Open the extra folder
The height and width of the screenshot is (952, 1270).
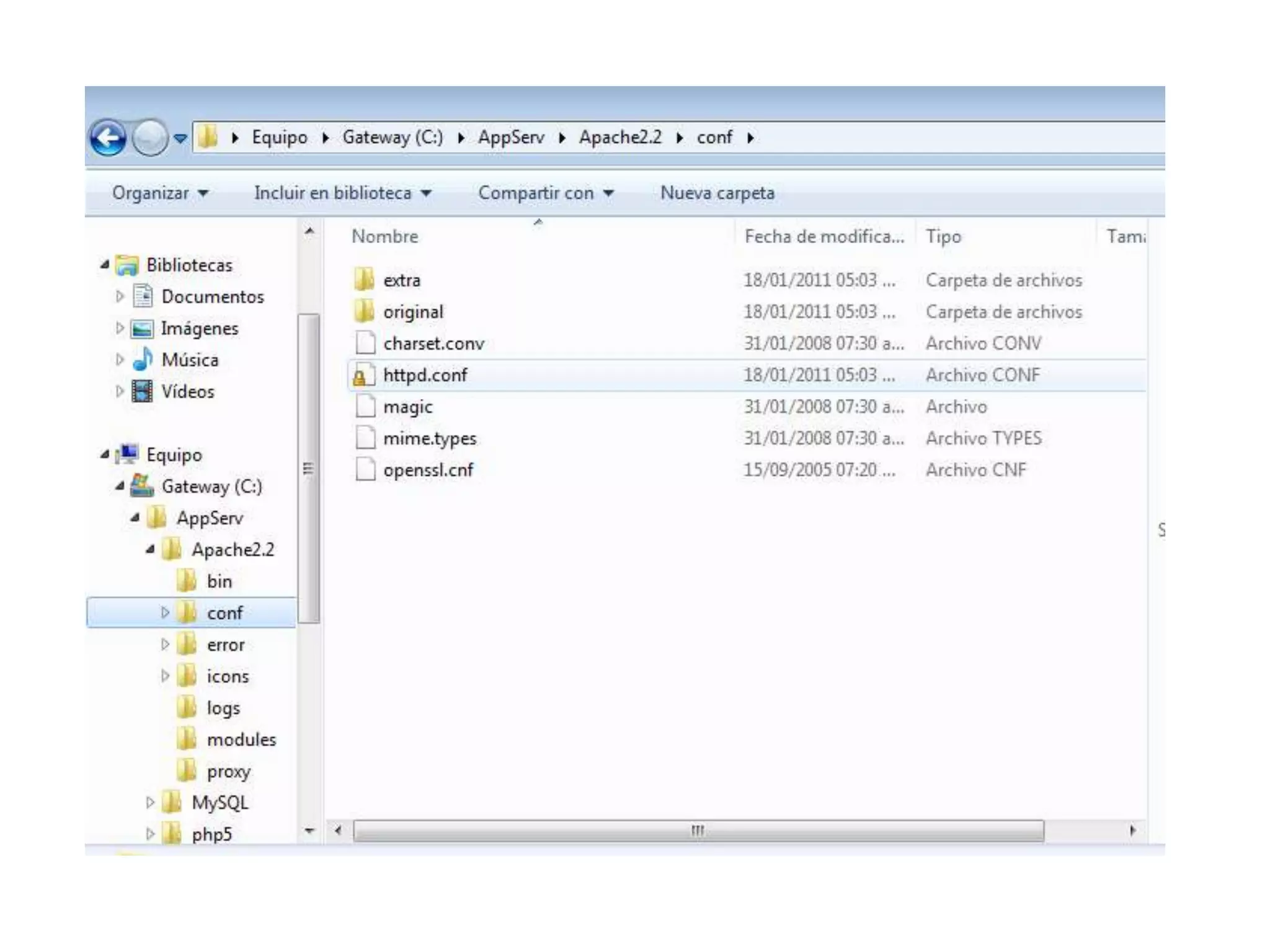click(401, 280)
